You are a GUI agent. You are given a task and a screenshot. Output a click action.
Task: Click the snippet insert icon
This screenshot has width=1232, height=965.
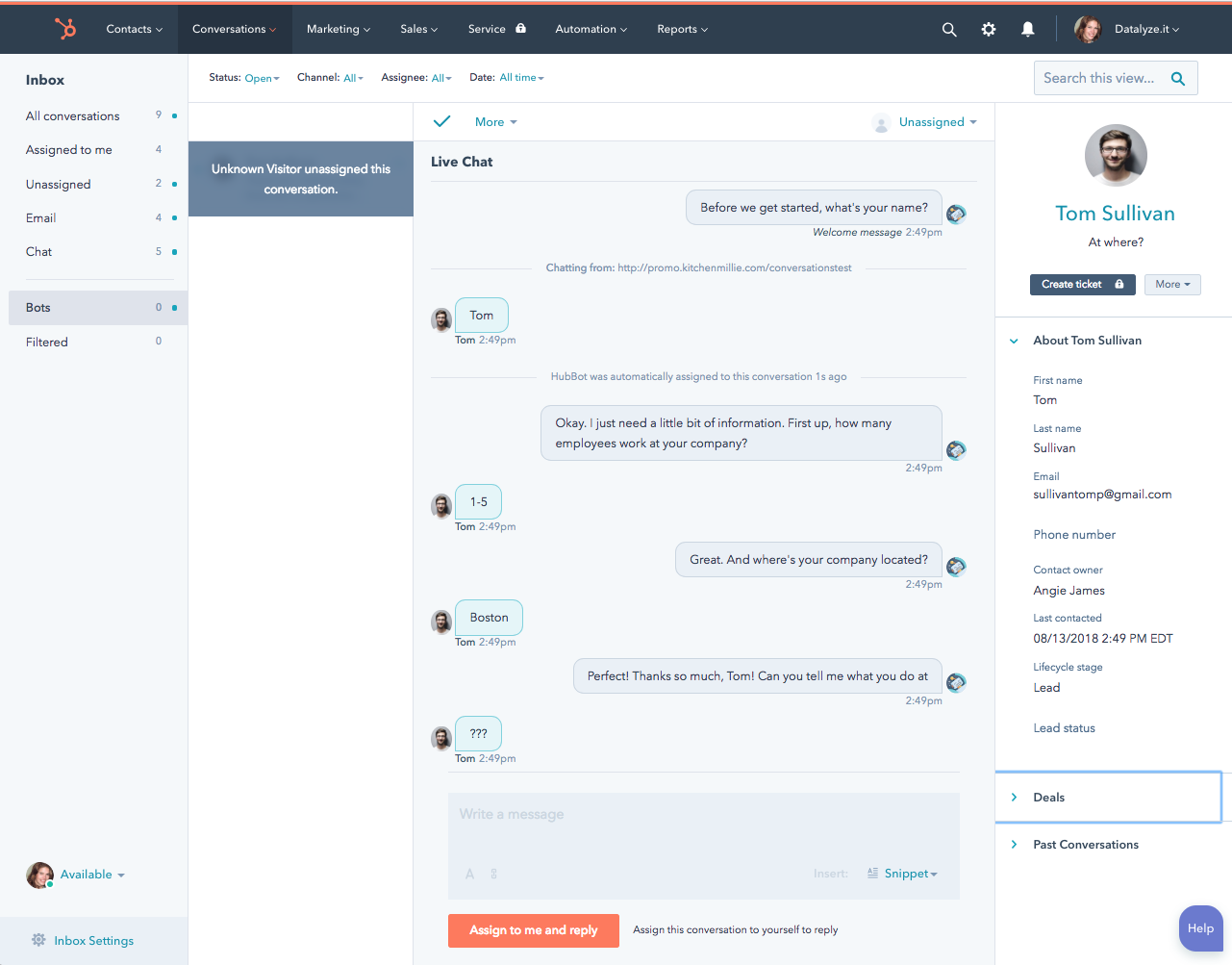pos(872,874)
